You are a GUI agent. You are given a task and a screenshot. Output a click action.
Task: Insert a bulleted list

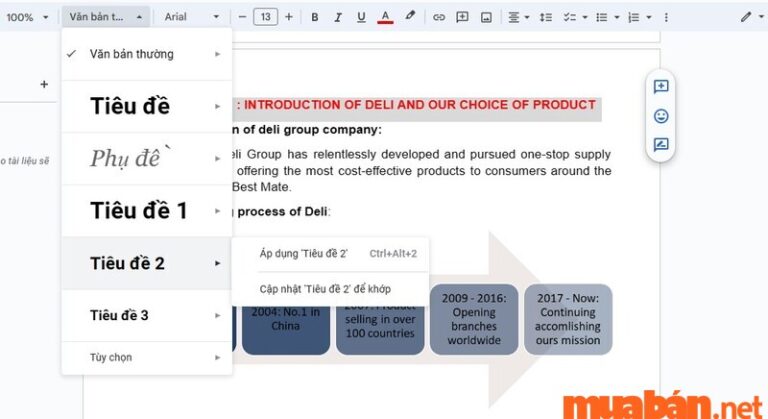(x=601, y=17)
